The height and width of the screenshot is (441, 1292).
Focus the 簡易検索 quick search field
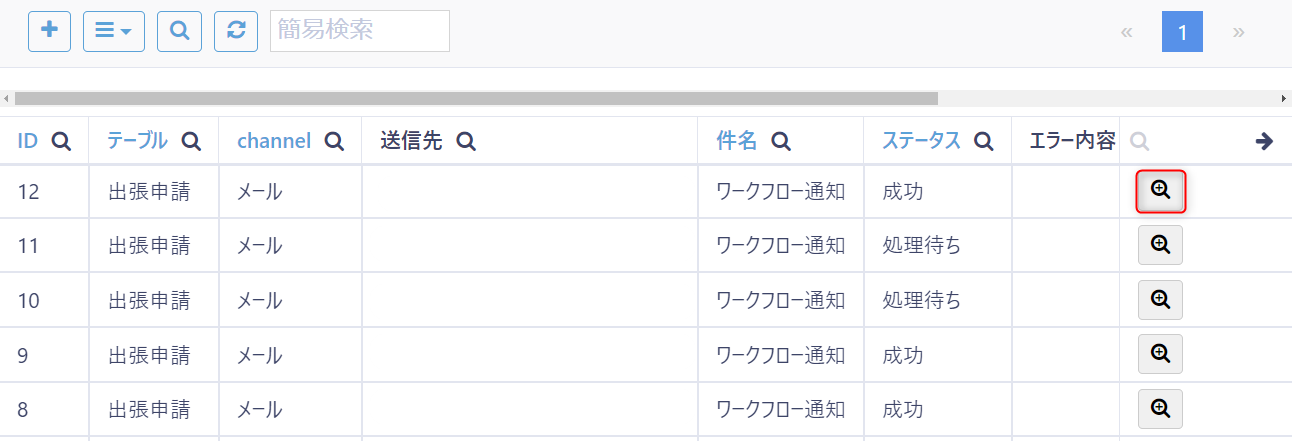pos(359,31)
